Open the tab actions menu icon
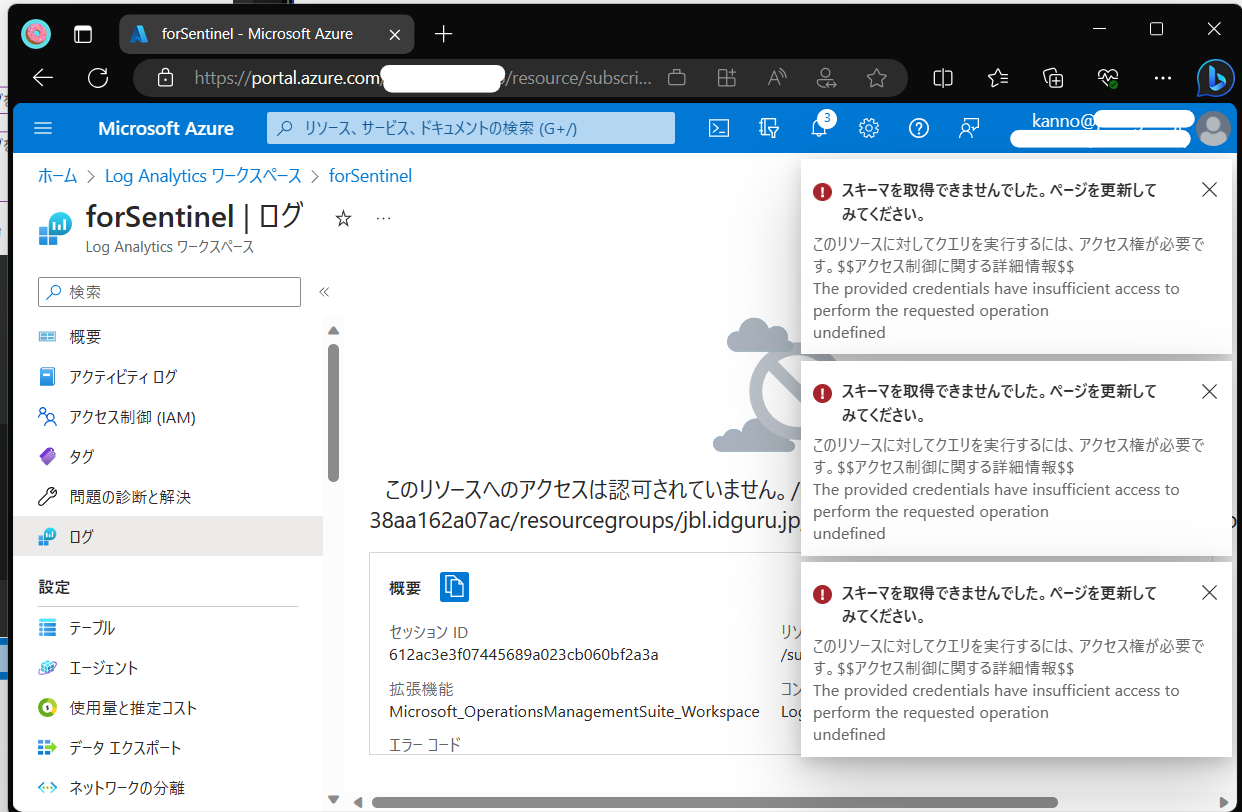The image size is (1242, 812). (83, 34)
